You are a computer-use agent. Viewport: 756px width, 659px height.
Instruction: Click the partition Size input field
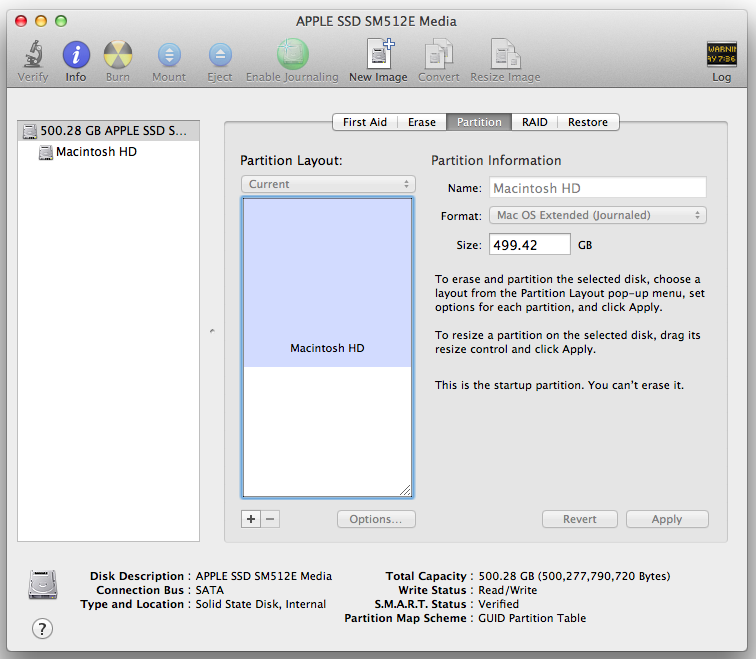529,244
